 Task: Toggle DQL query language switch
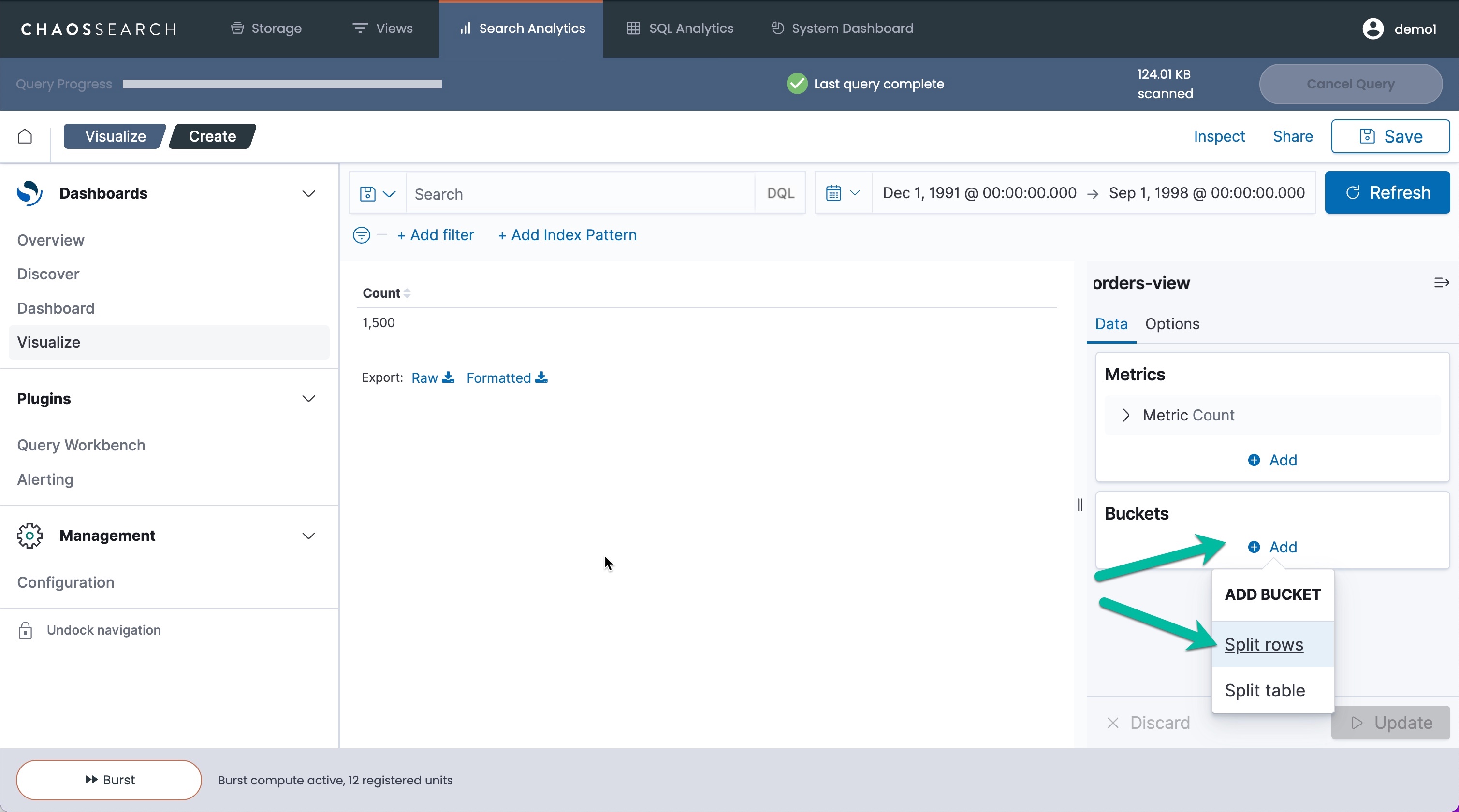(x=780, y=194)
